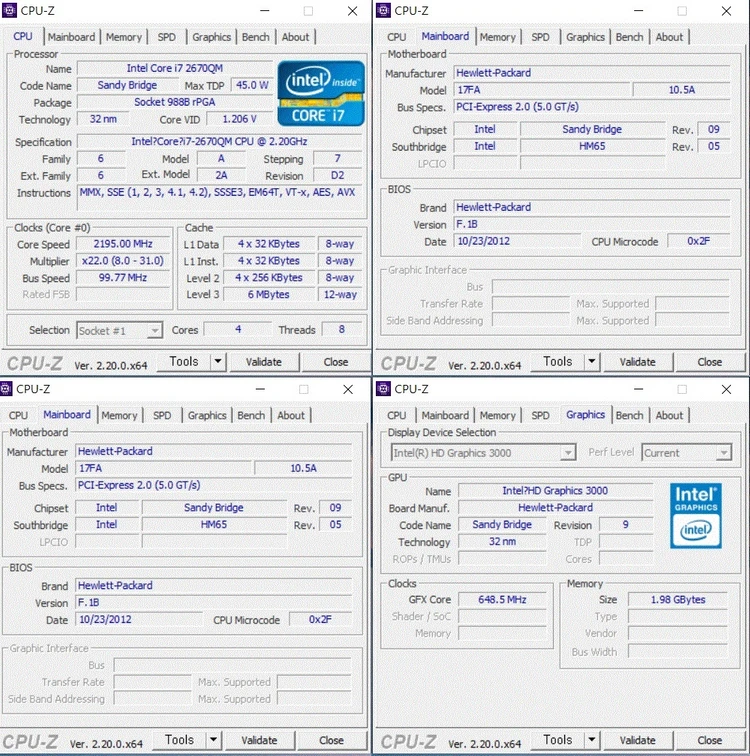Expand the Intel(R) HD Graphics 3000 device dropdown
The width and height of the screenshot is (750, 756).
point(483,453)
